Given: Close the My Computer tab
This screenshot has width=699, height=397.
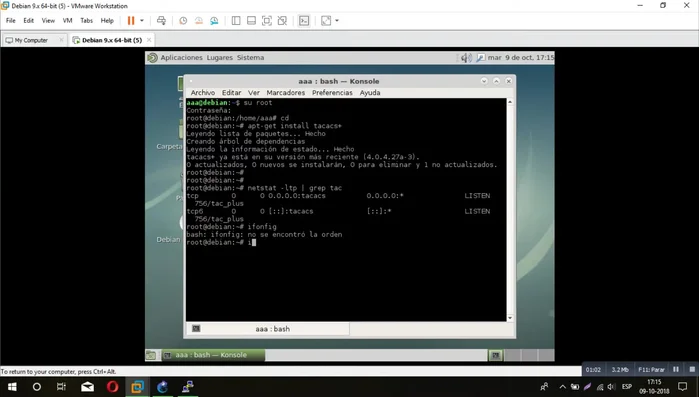Looking at the screenshot, I should (62, 40).
